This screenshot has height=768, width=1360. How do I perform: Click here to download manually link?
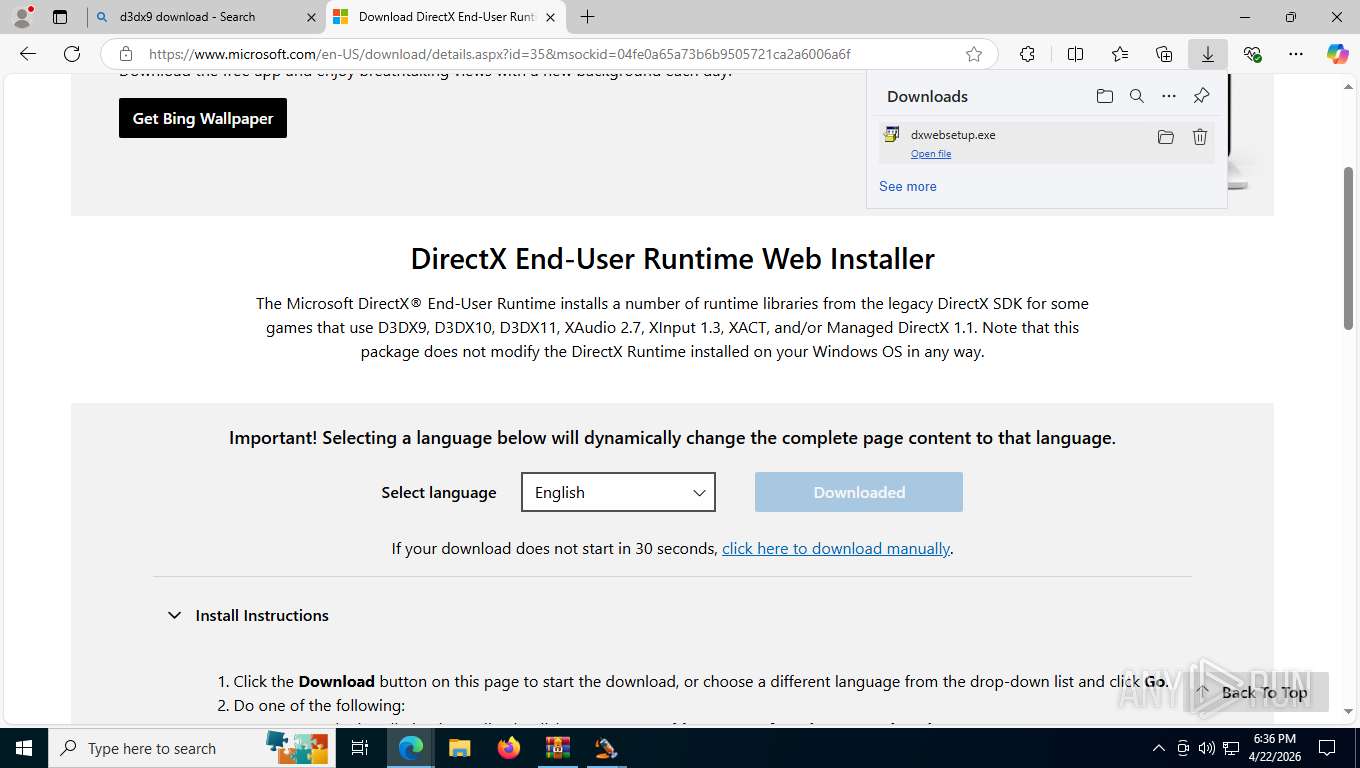[x=836, y=548]
